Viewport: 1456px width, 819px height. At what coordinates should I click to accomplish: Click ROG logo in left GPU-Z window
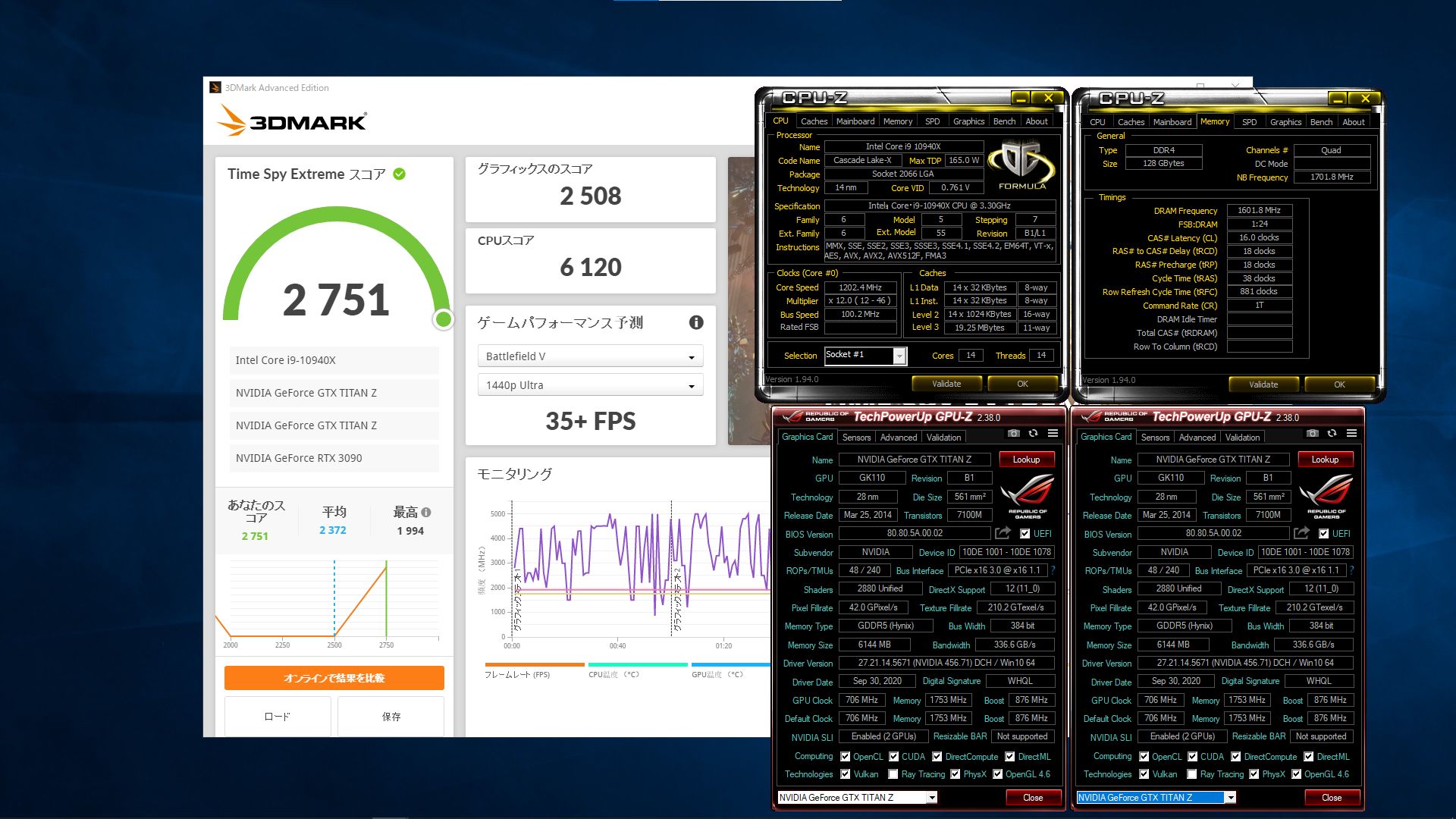coord(1027,496)
